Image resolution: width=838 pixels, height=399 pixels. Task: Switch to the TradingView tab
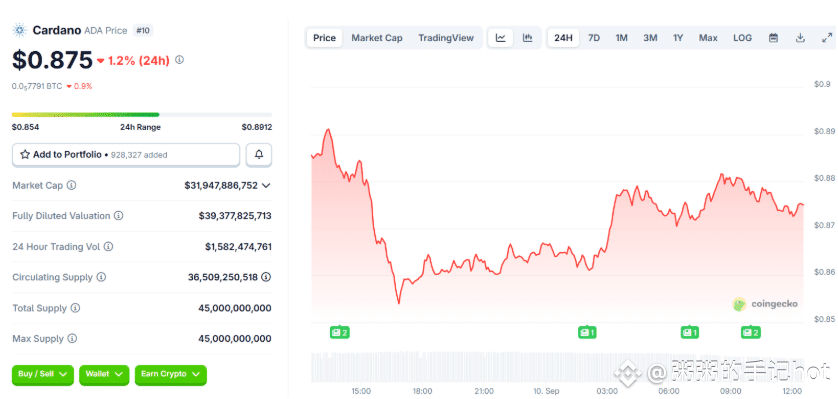click(446, 38)
